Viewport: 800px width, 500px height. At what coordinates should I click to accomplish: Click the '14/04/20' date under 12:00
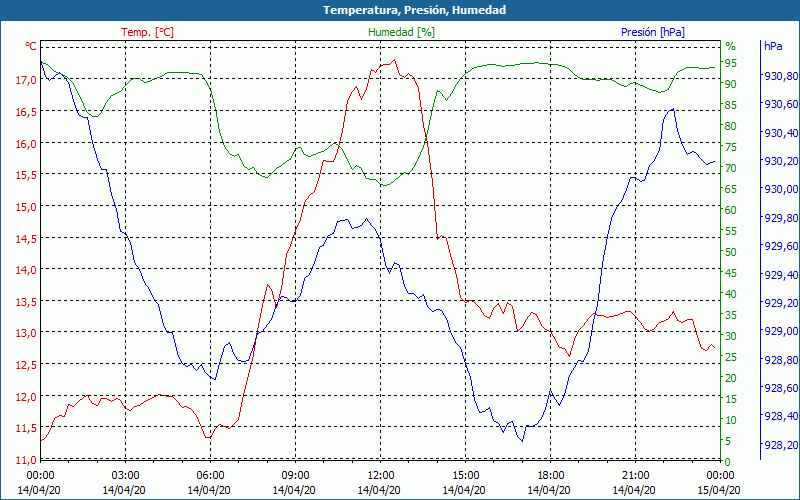pos(379,490)
